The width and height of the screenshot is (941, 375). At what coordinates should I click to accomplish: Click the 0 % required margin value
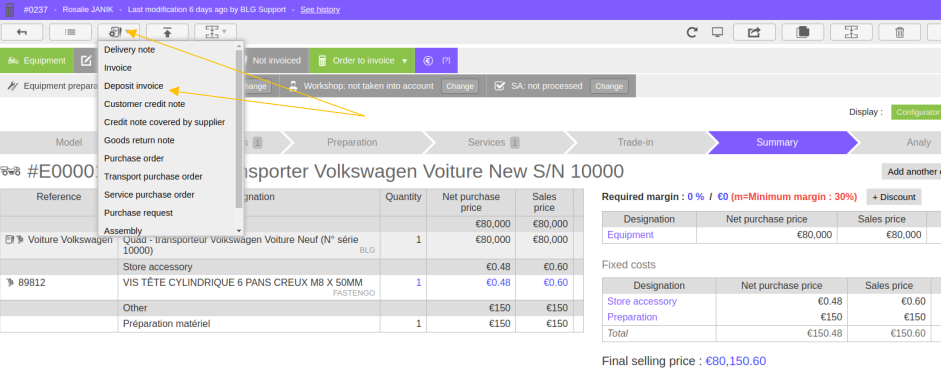pos(696,197)
